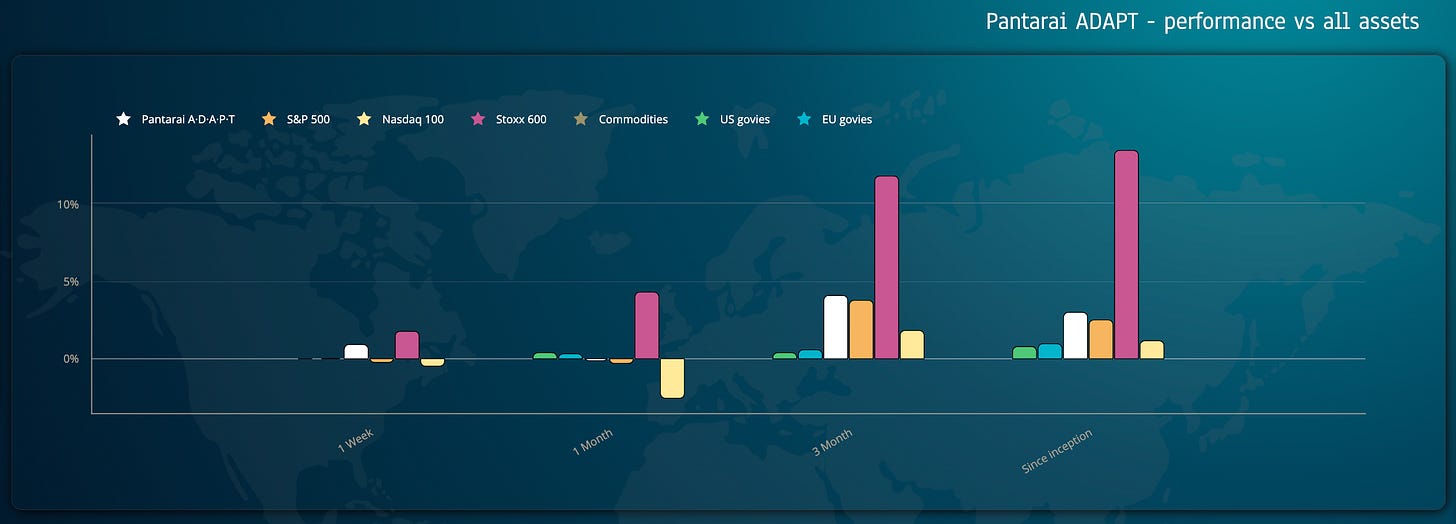Image resolution: width=1456 pixels, height=524 pixels.
Task: Click the 1 Week axis label
Action: click(356, 441)
